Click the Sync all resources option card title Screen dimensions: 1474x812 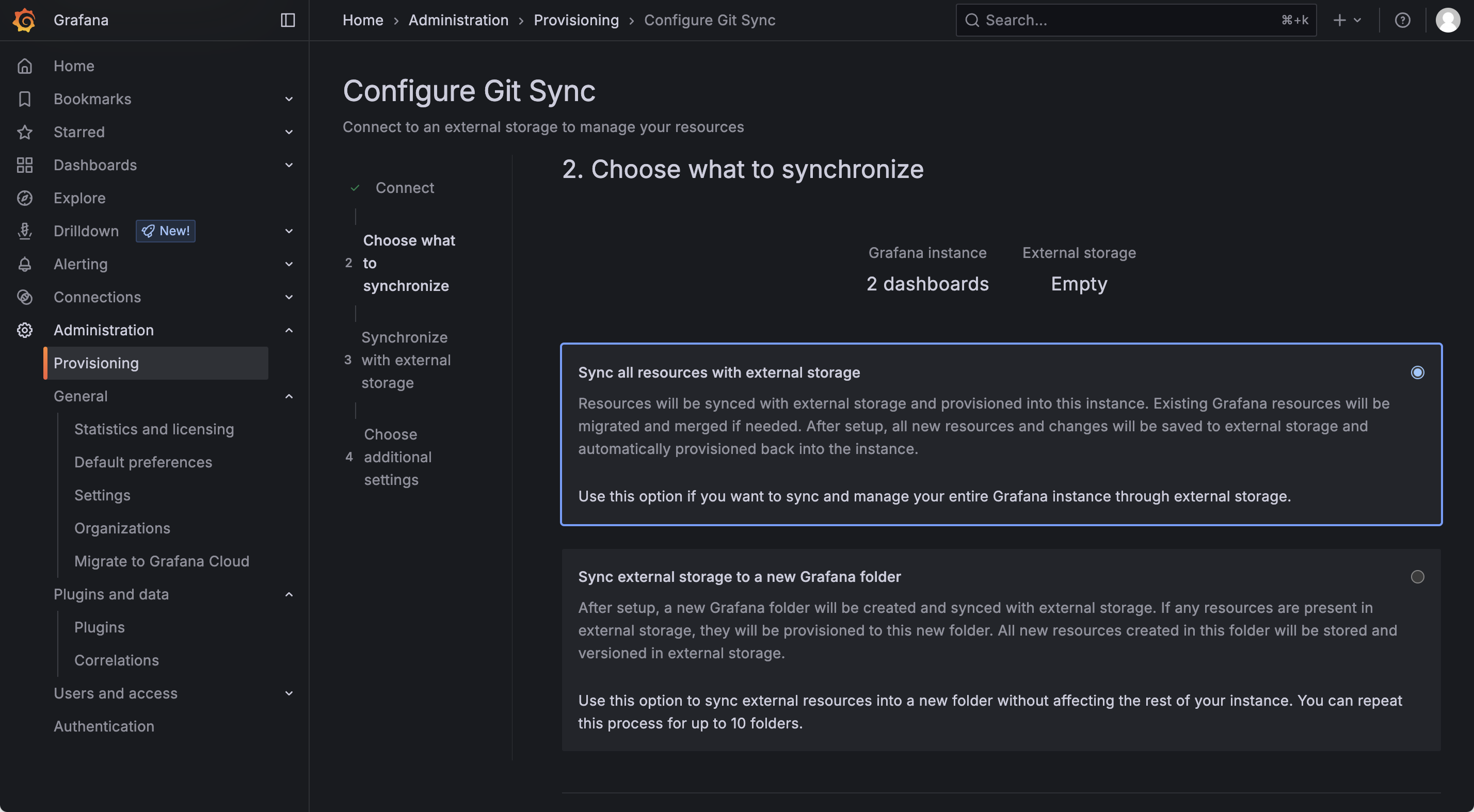click(719, 372)
